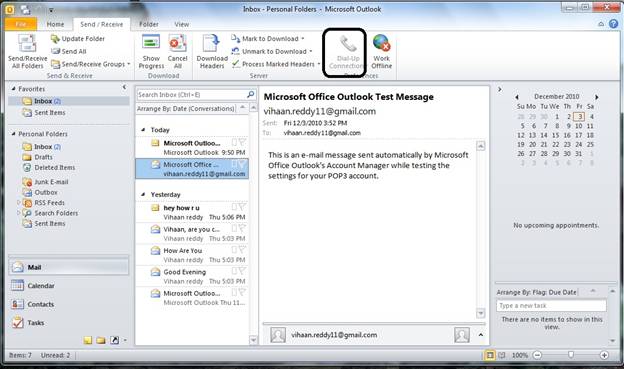Collapse the Personal Folders tree
The height and width of the screenshot is (369, 624).
[14, 134]
